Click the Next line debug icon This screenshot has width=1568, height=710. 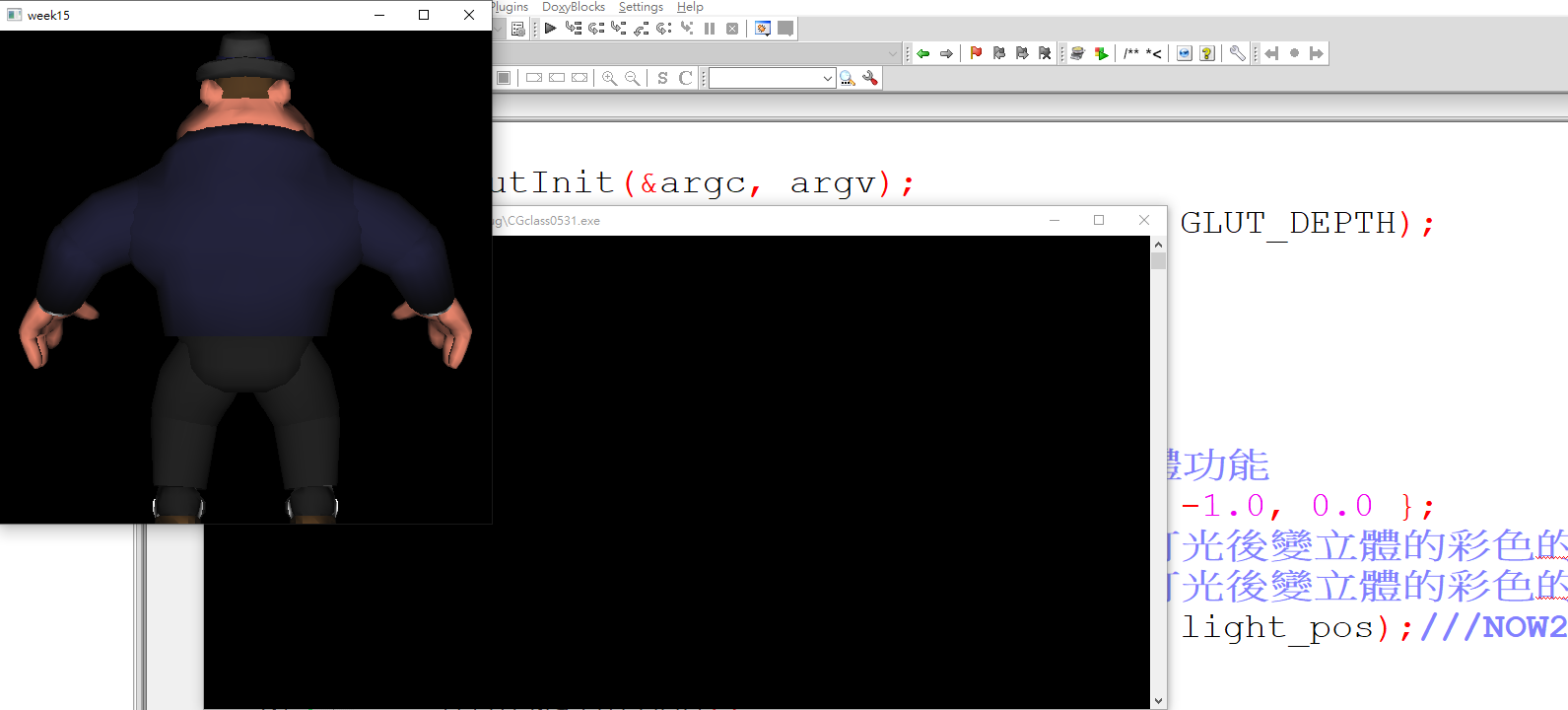coord(596,29)
